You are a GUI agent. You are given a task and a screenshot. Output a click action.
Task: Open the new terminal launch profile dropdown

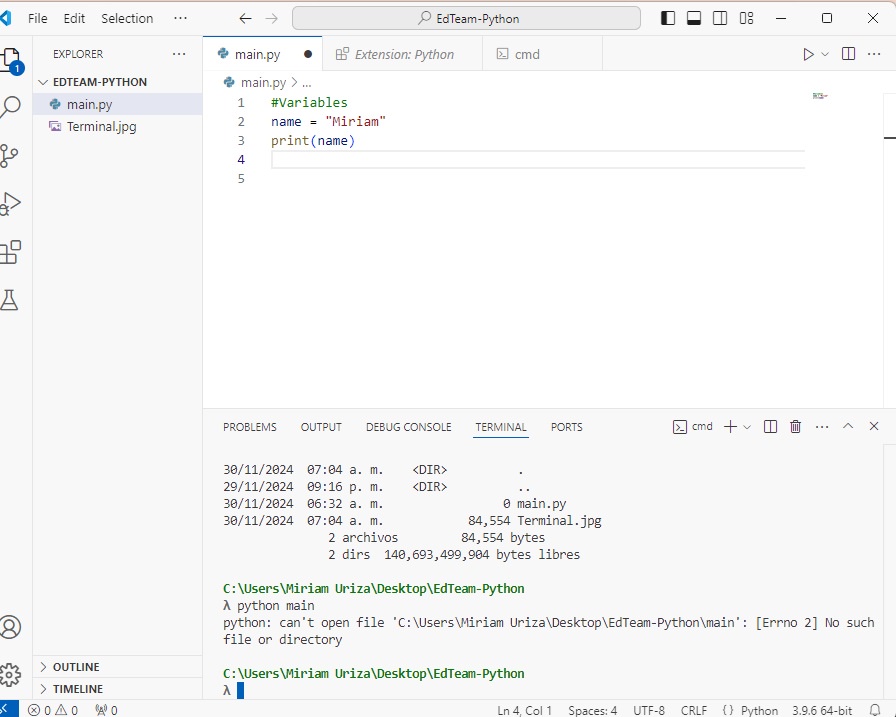click(747, 427)
